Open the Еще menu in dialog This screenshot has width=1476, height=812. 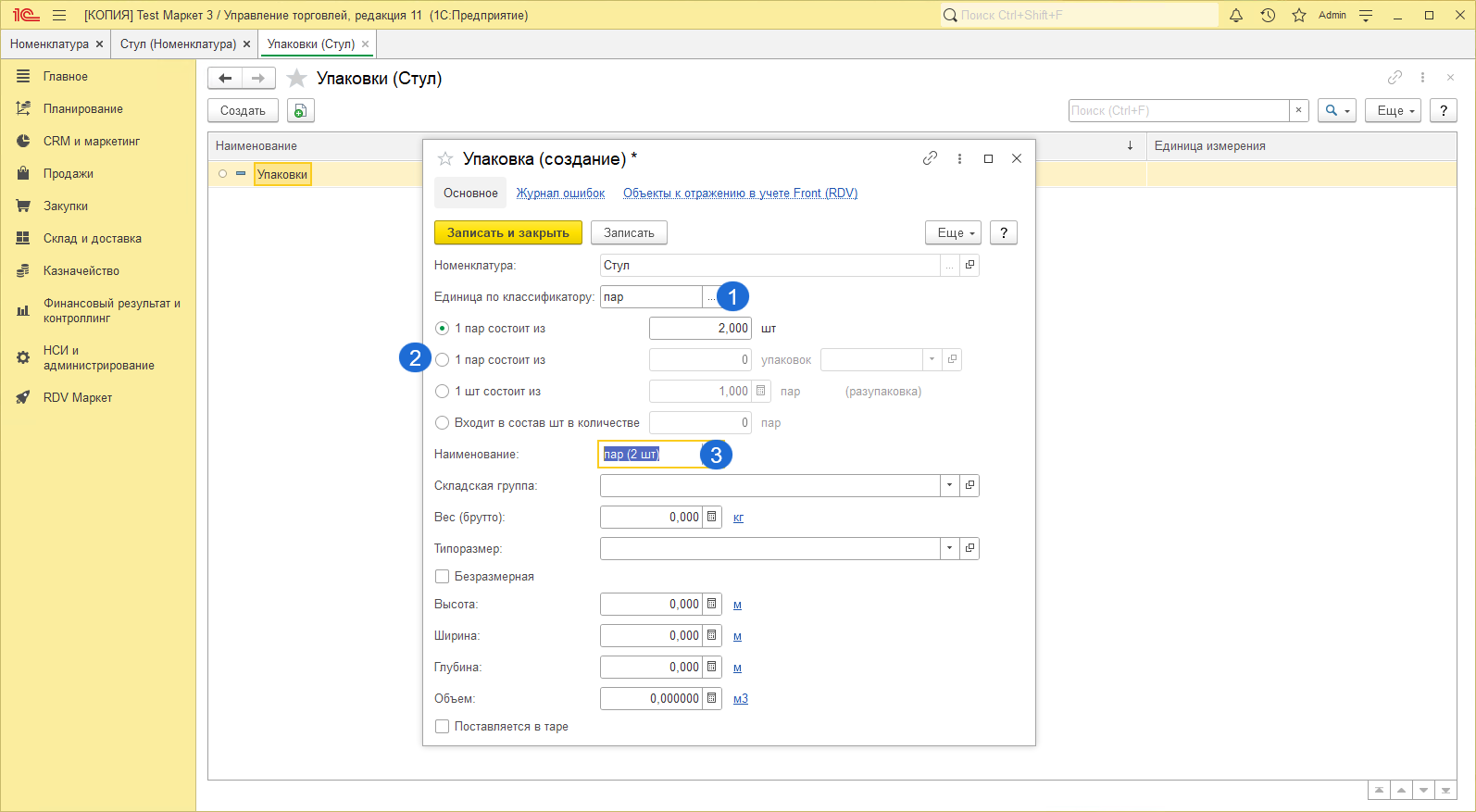[953, 233]
